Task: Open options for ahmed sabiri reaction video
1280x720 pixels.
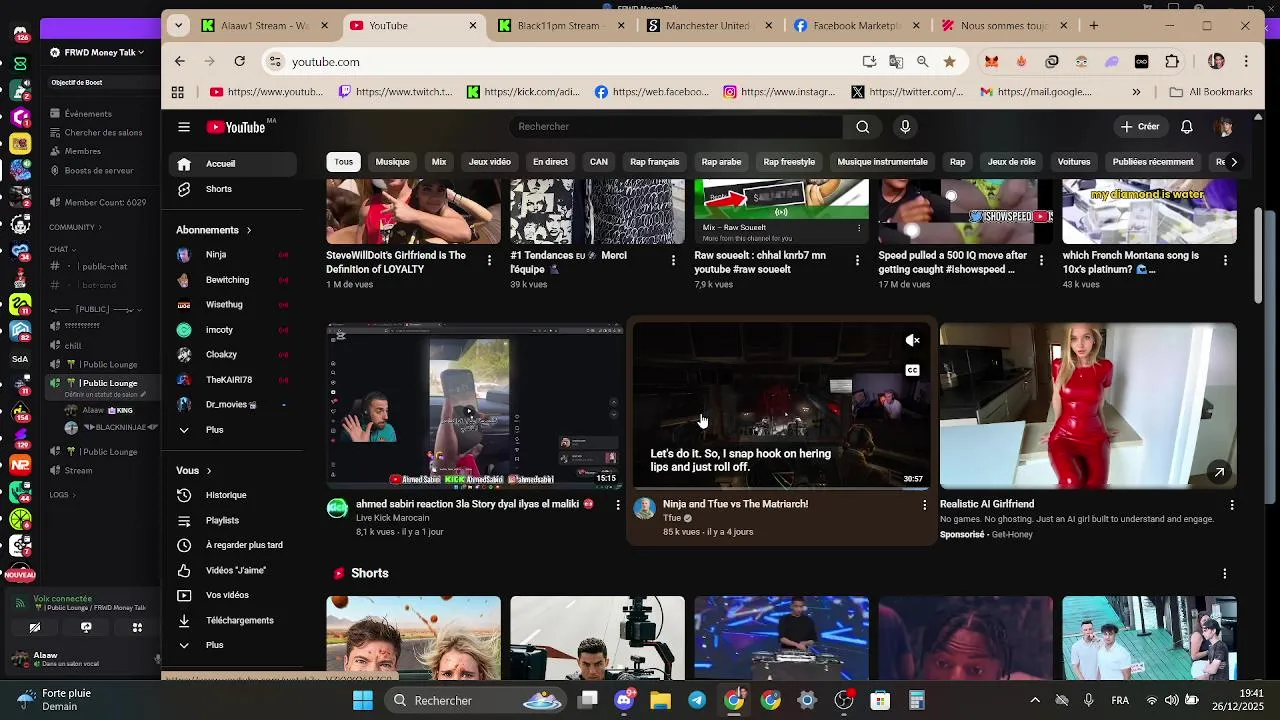Action: (x=617, y=505)
